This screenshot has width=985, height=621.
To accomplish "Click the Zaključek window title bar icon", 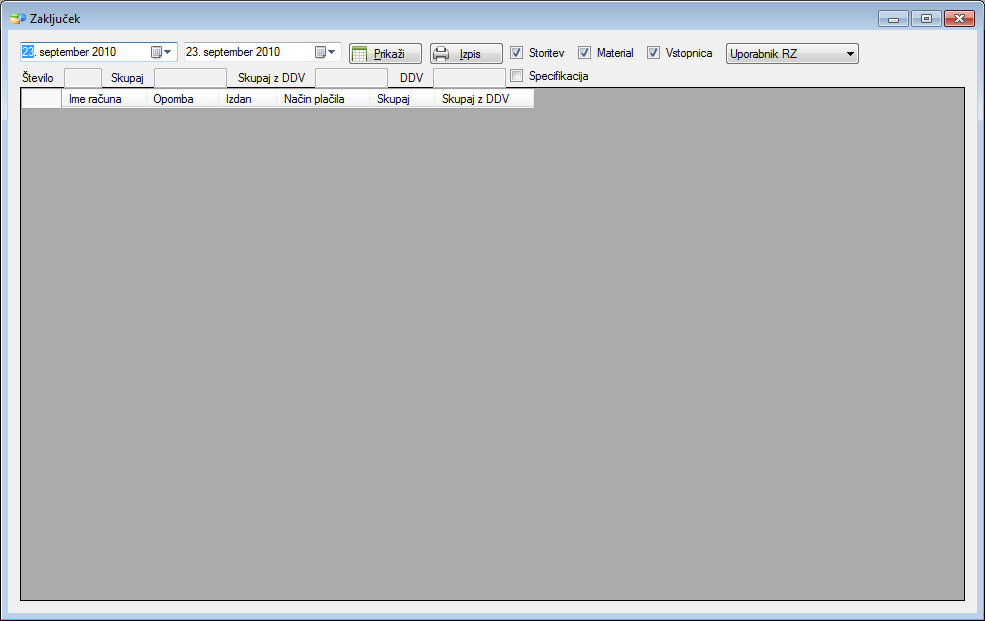I will click(x=17, y=19).
